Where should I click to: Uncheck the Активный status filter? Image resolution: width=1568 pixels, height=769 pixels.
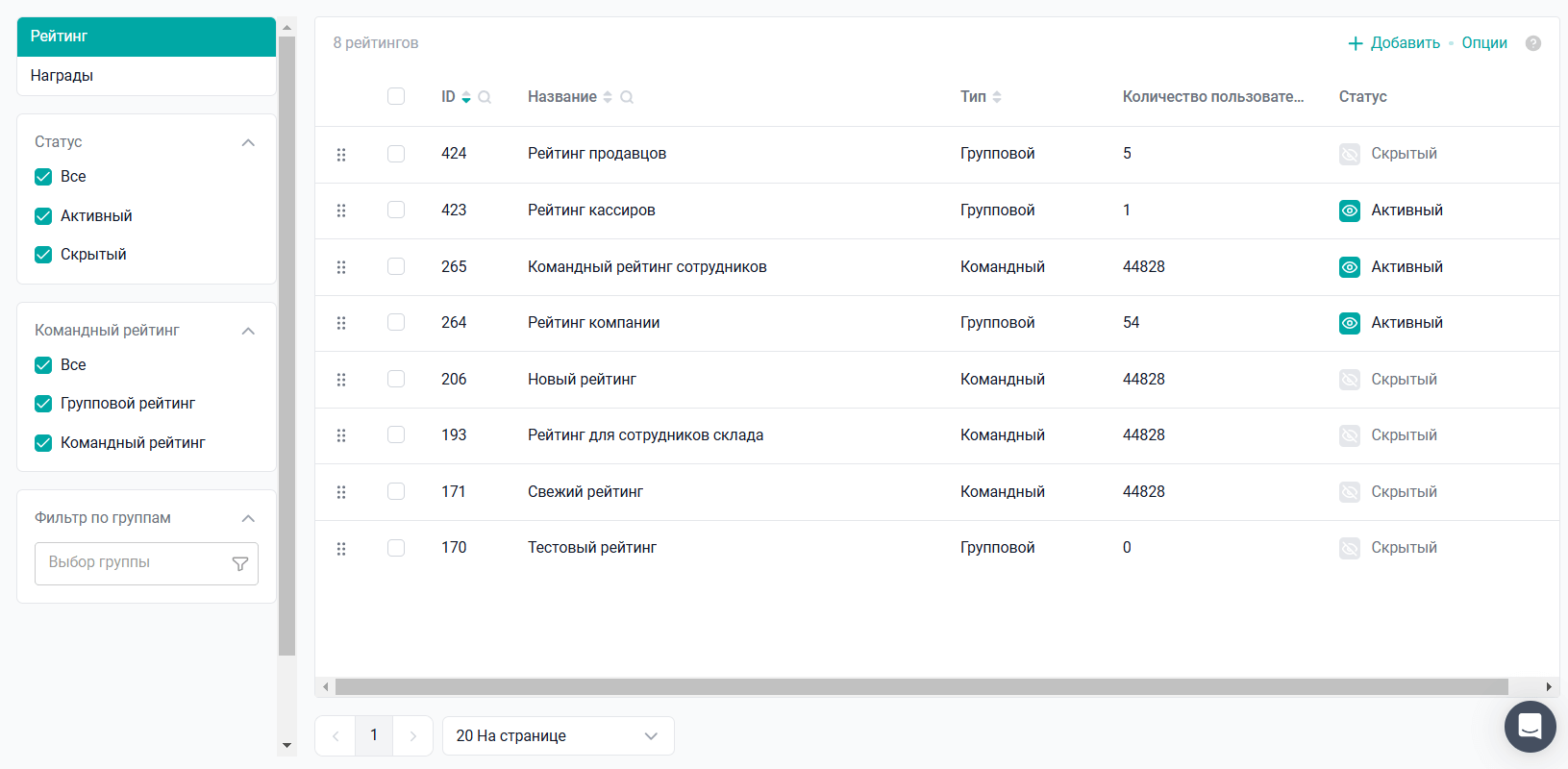pos(43,216)
